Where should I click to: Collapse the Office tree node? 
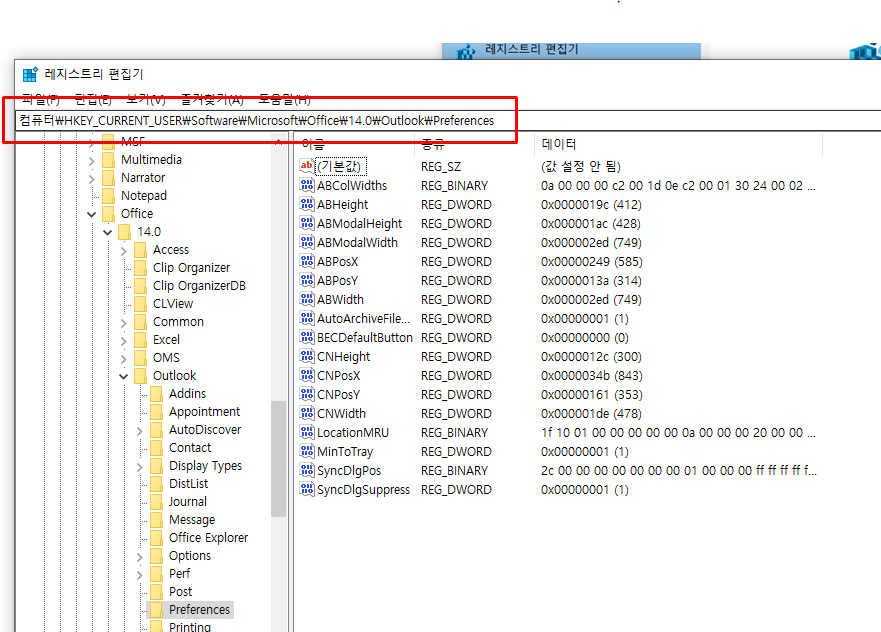coord(92,214)
